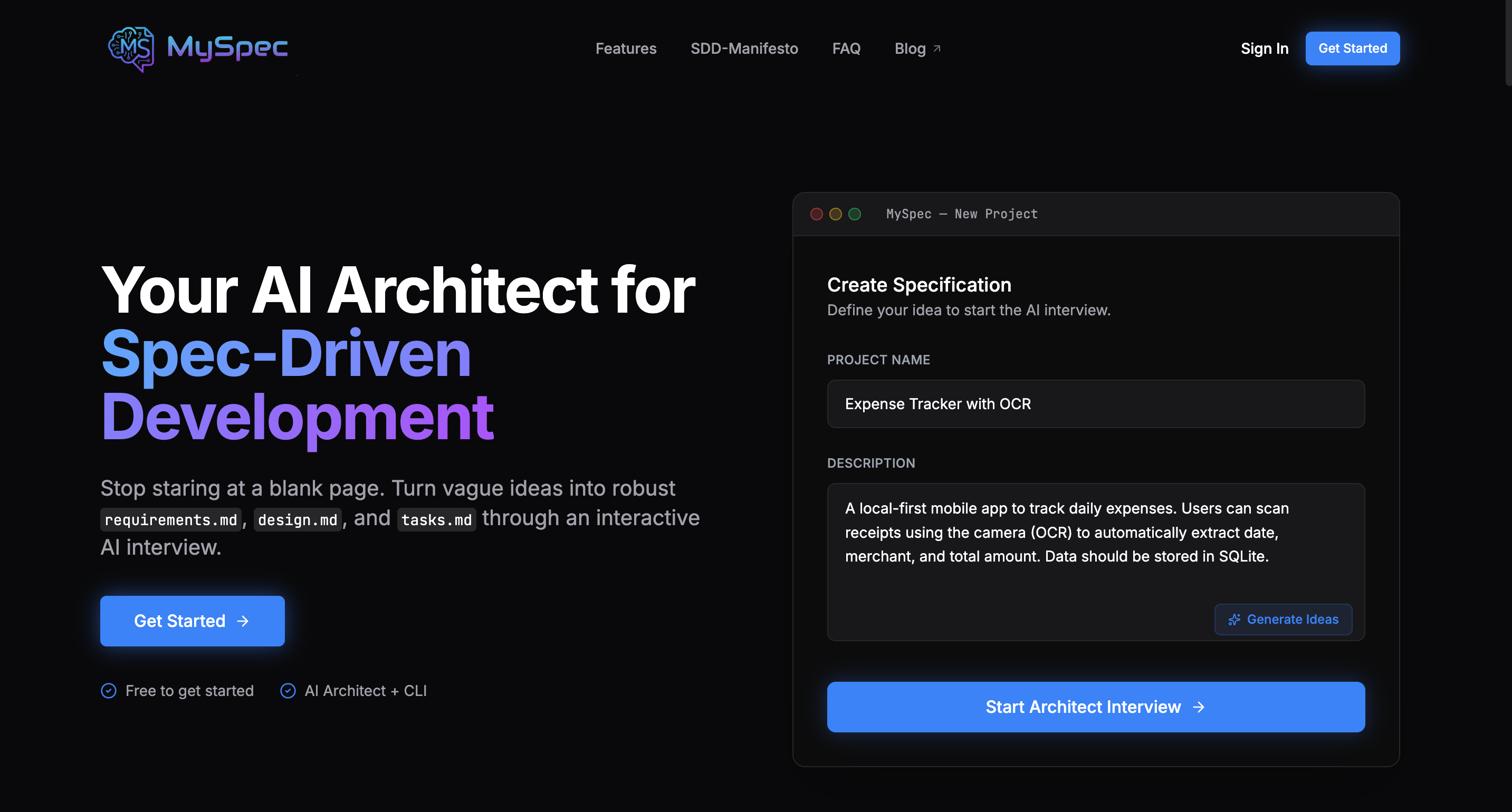Click the Blog external arrow icon
This screenshot has height=812, width=1512.
(937, 49)
